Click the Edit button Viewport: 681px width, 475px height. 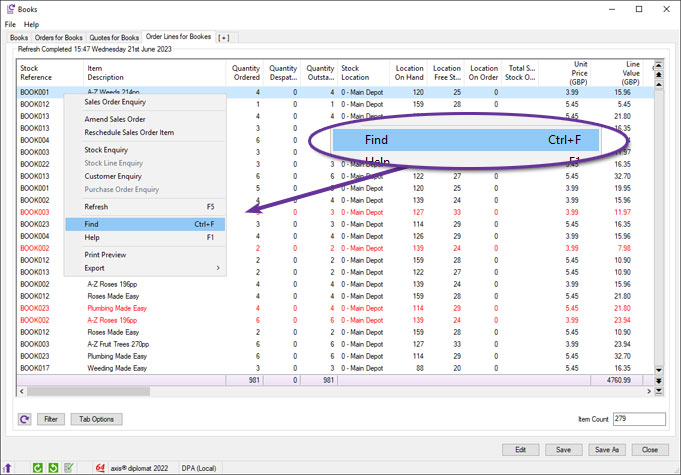pyautogui.click(x=520, y=449)
